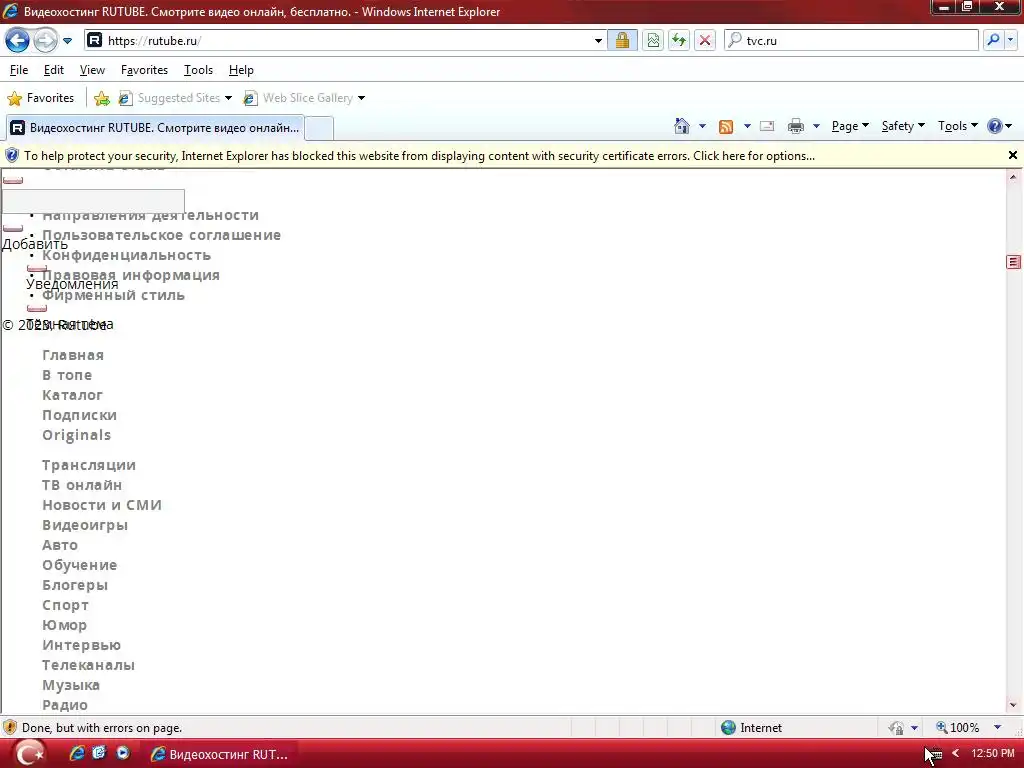1024x768 pixels.
Task: Open the Спорт category link
Action: coord(65,605)
